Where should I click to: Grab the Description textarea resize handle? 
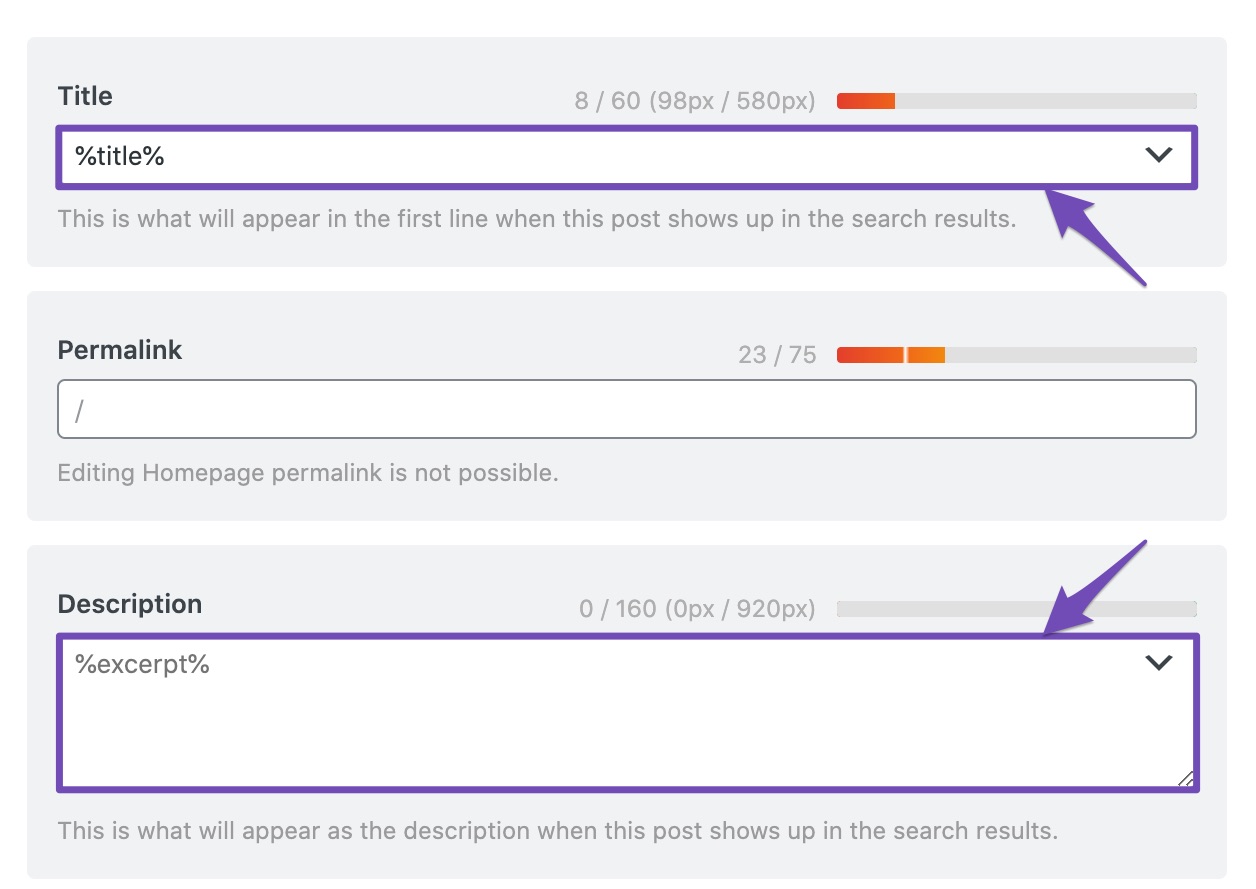point(1185,780)
